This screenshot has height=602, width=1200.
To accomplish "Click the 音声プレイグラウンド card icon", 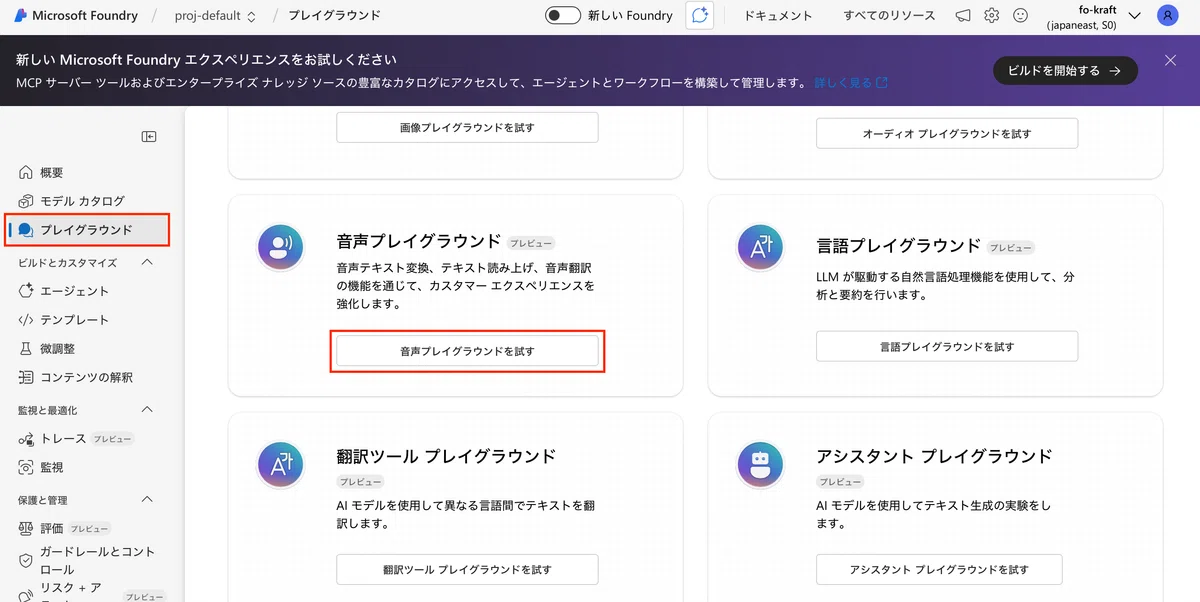I will click(x=281, y=247).
